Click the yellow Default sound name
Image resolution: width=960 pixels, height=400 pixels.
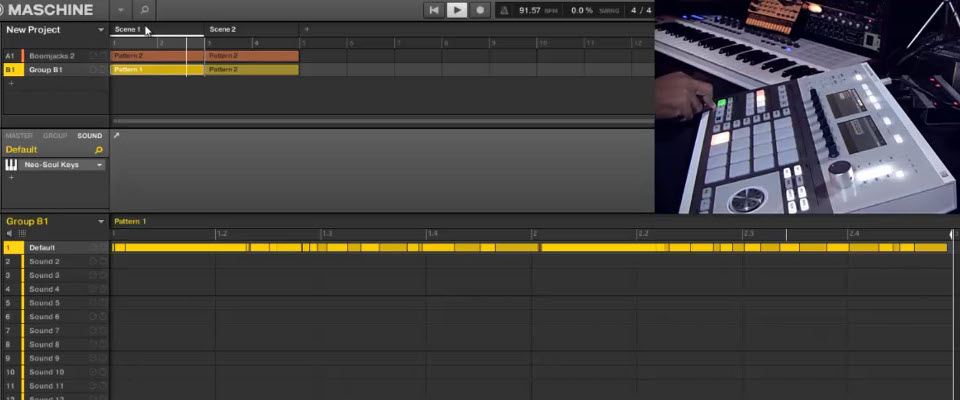(21, 149)
